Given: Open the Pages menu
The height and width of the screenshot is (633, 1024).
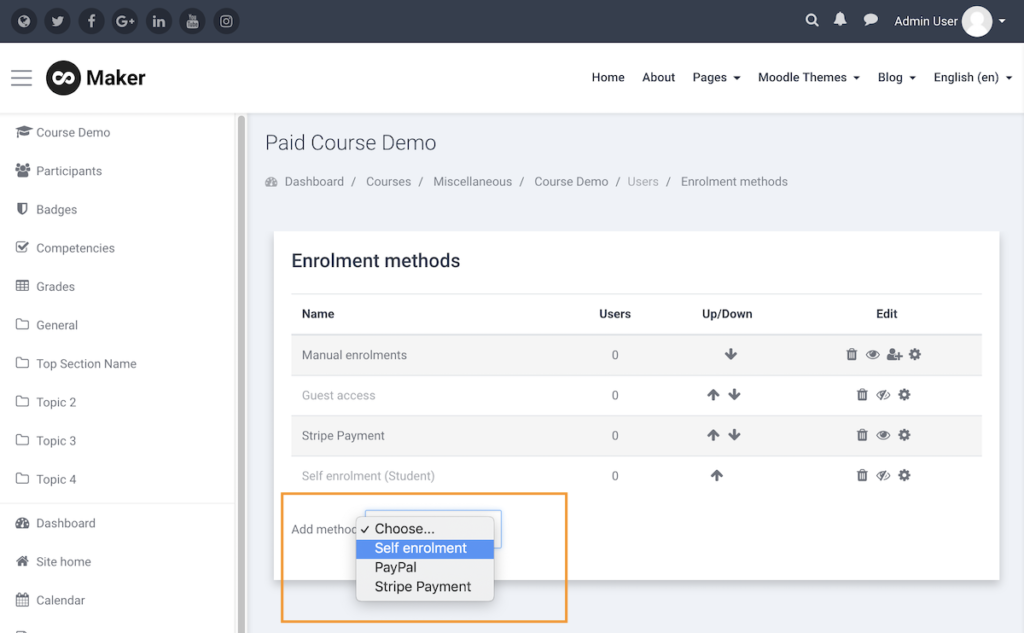Looking at the screenshot, I should [716, 76].
